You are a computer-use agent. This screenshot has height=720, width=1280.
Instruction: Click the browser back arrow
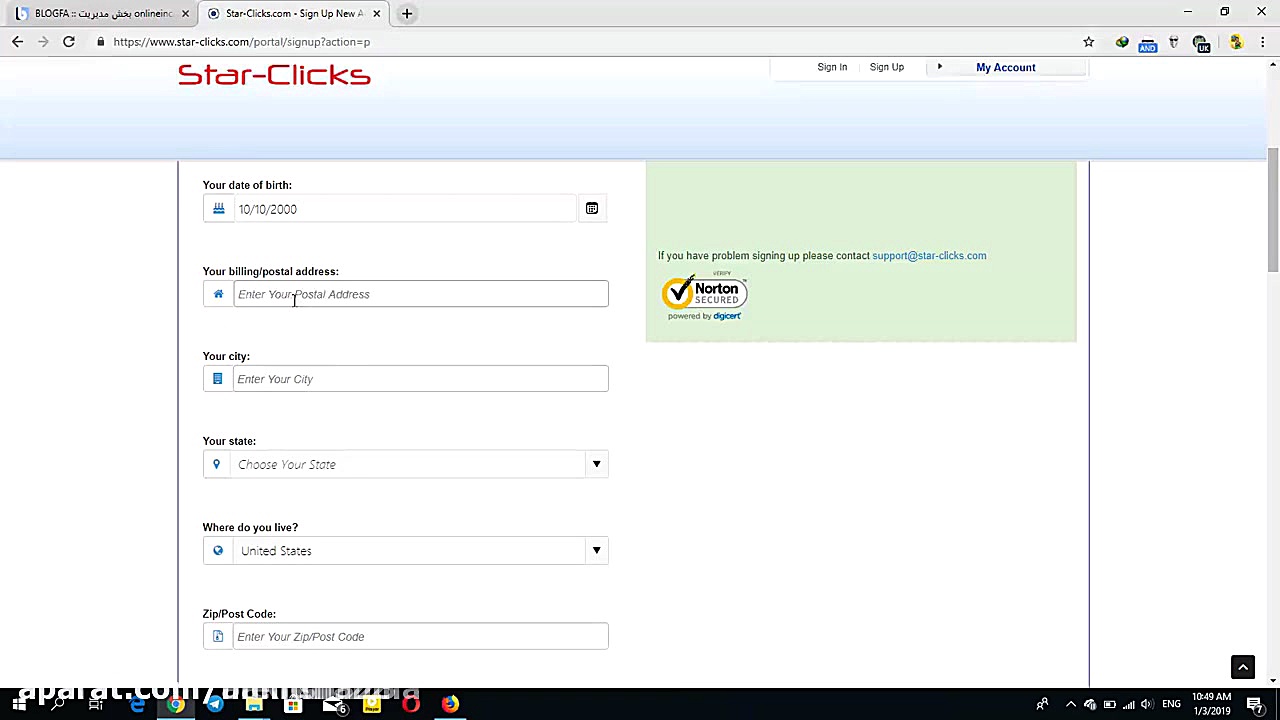[17, 42]
